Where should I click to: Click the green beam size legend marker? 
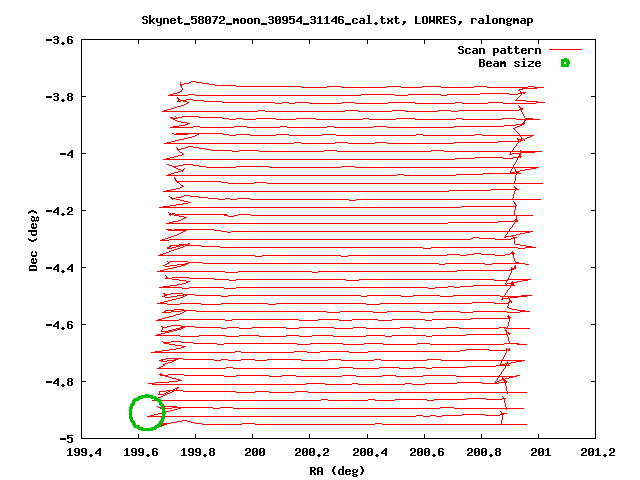565,63
